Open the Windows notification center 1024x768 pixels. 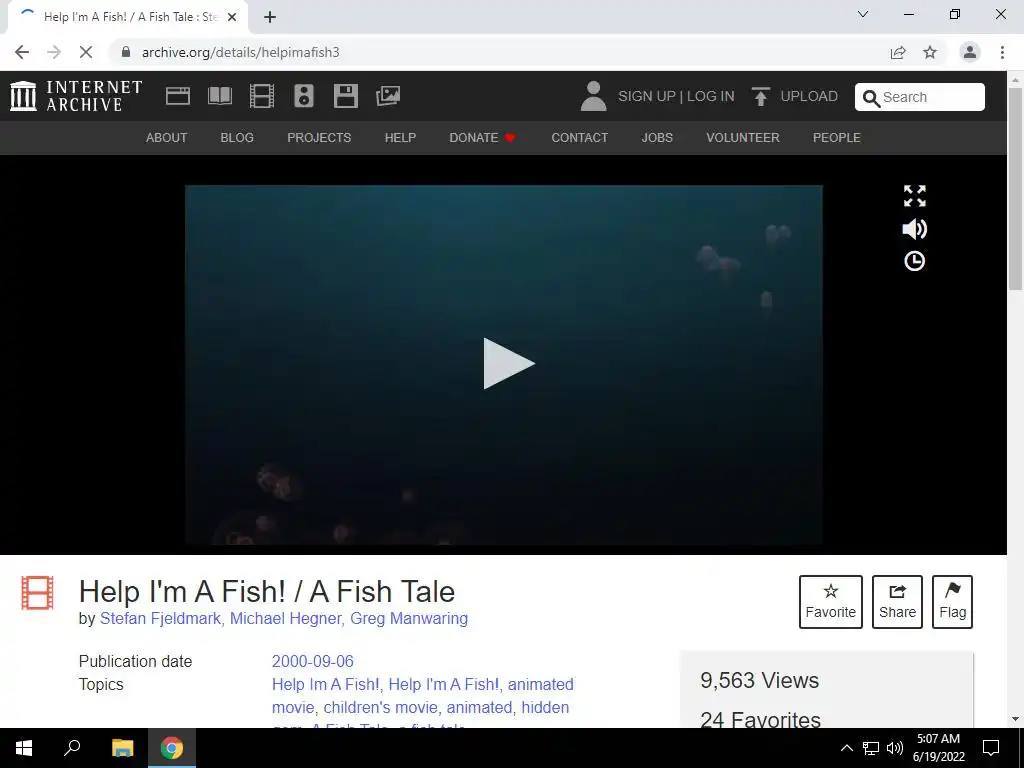point(991,748)
